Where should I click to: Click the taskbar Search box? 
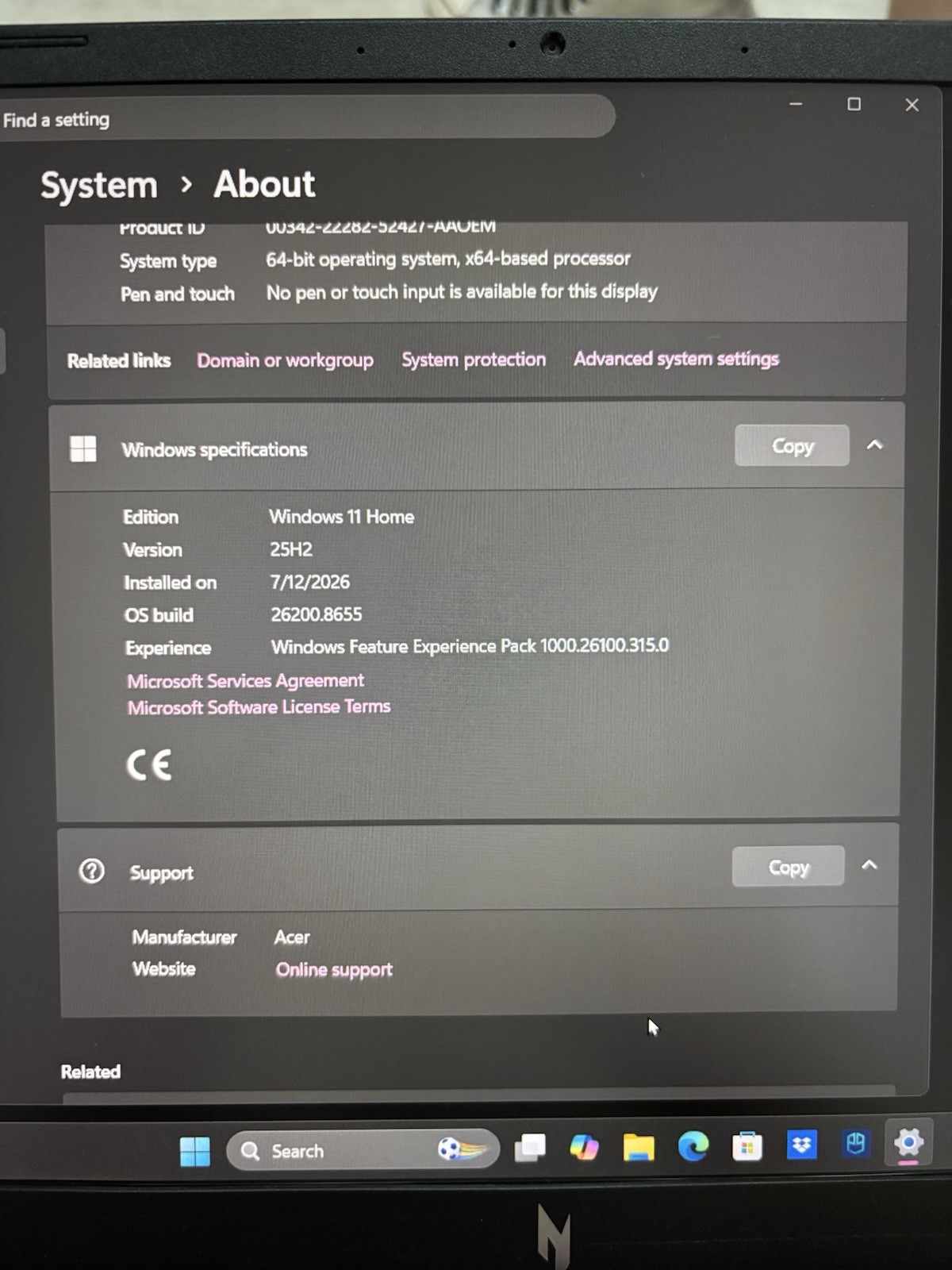pos(363,1150)
